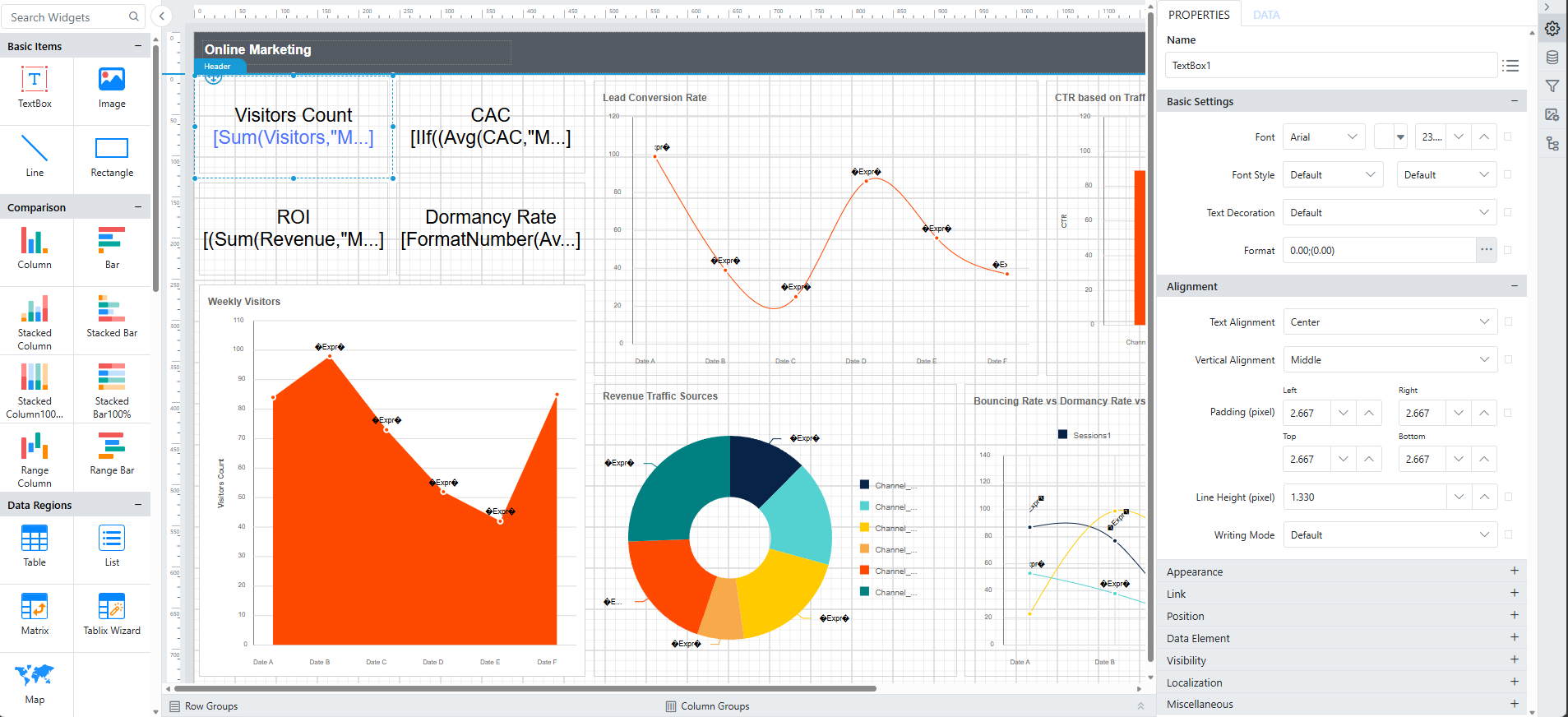This screenshot has height=717, width=1568.
Task: Select the Bar chart widget
Action: click(x=112, y=249)
